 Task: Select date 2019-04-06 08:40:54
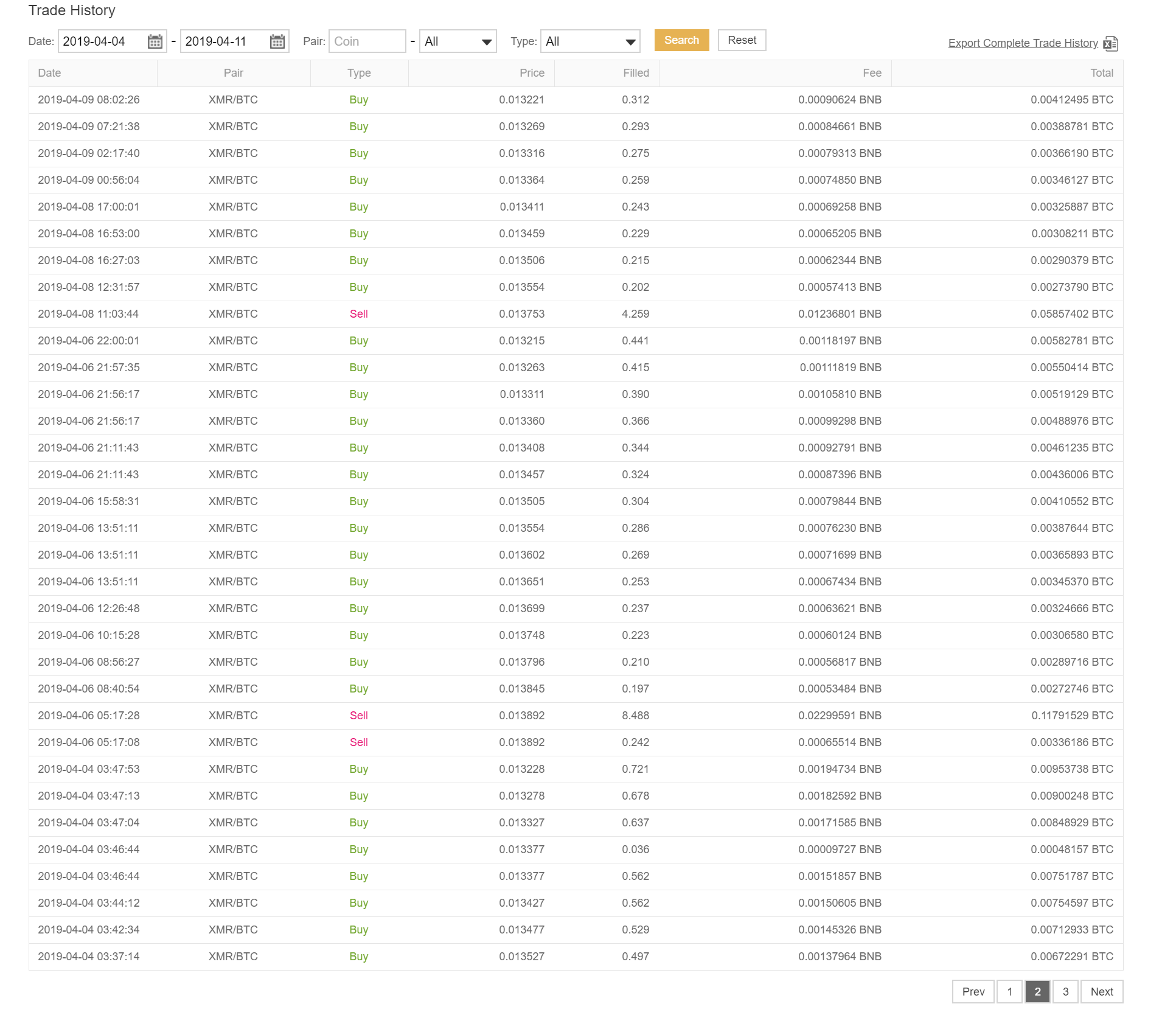pyautogui.click(x=89, y=689)
